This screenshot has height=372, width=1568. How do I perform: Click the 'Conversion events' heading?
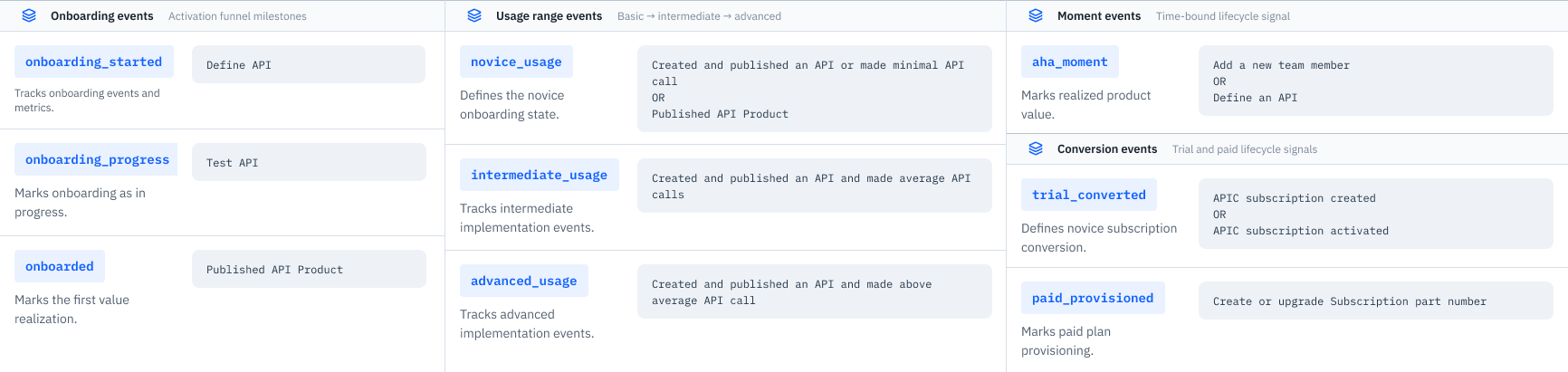pyautogui.click(x=1107, y=149)
